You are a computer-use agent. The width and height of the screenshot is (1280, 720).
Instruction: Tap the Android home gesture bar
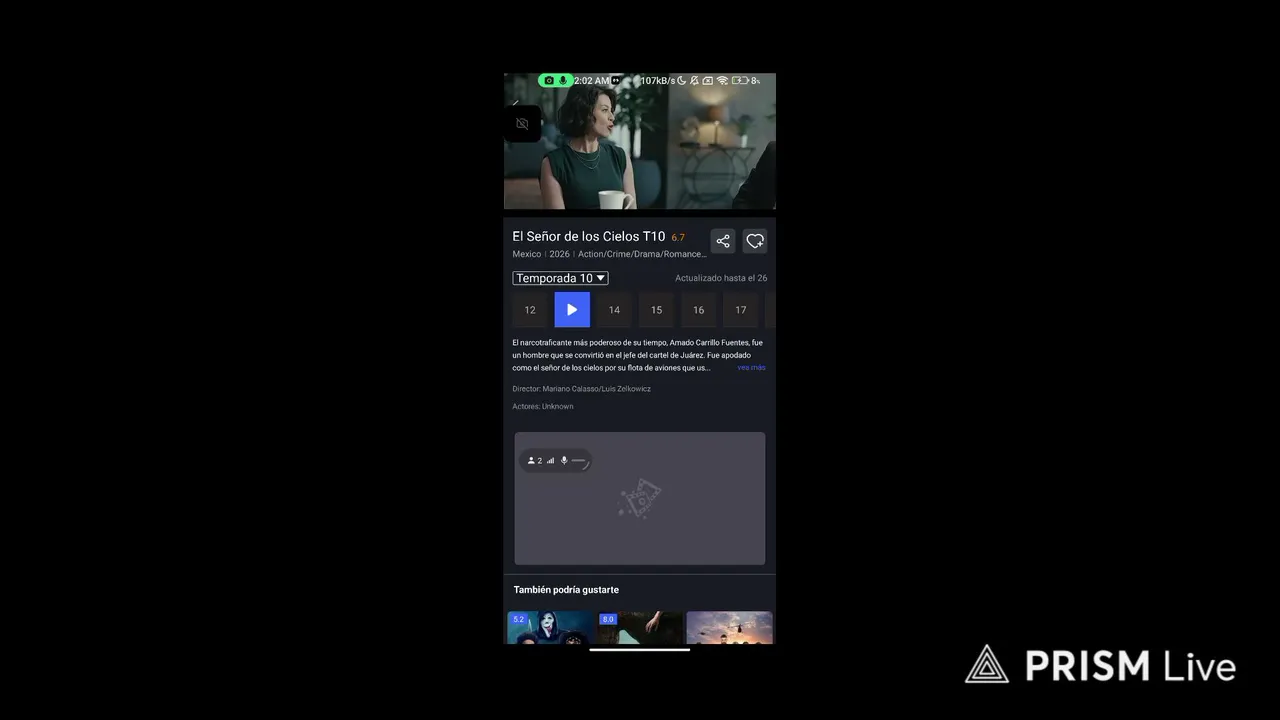(x=640, y=650)
